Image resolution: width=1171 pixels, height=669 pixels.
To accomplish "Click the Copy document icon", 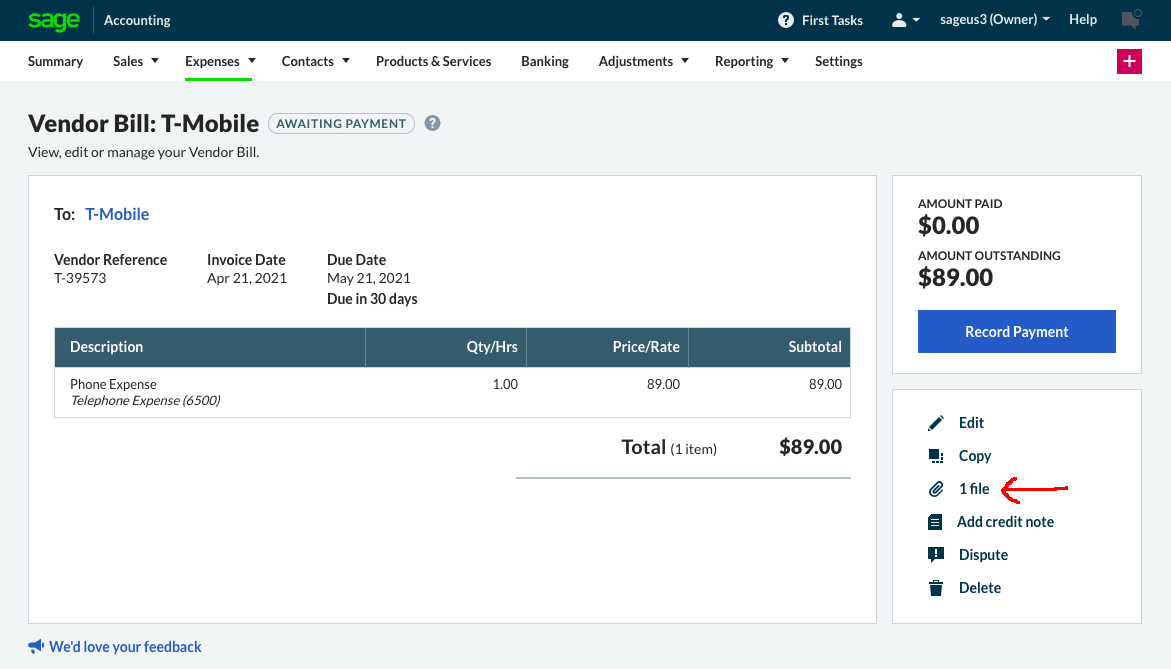I will [x=936, y=455].
